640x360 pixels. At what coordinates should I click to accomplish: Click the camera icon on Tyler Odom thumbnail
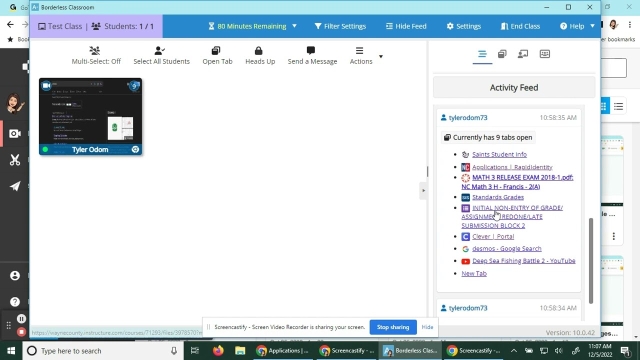46,85
